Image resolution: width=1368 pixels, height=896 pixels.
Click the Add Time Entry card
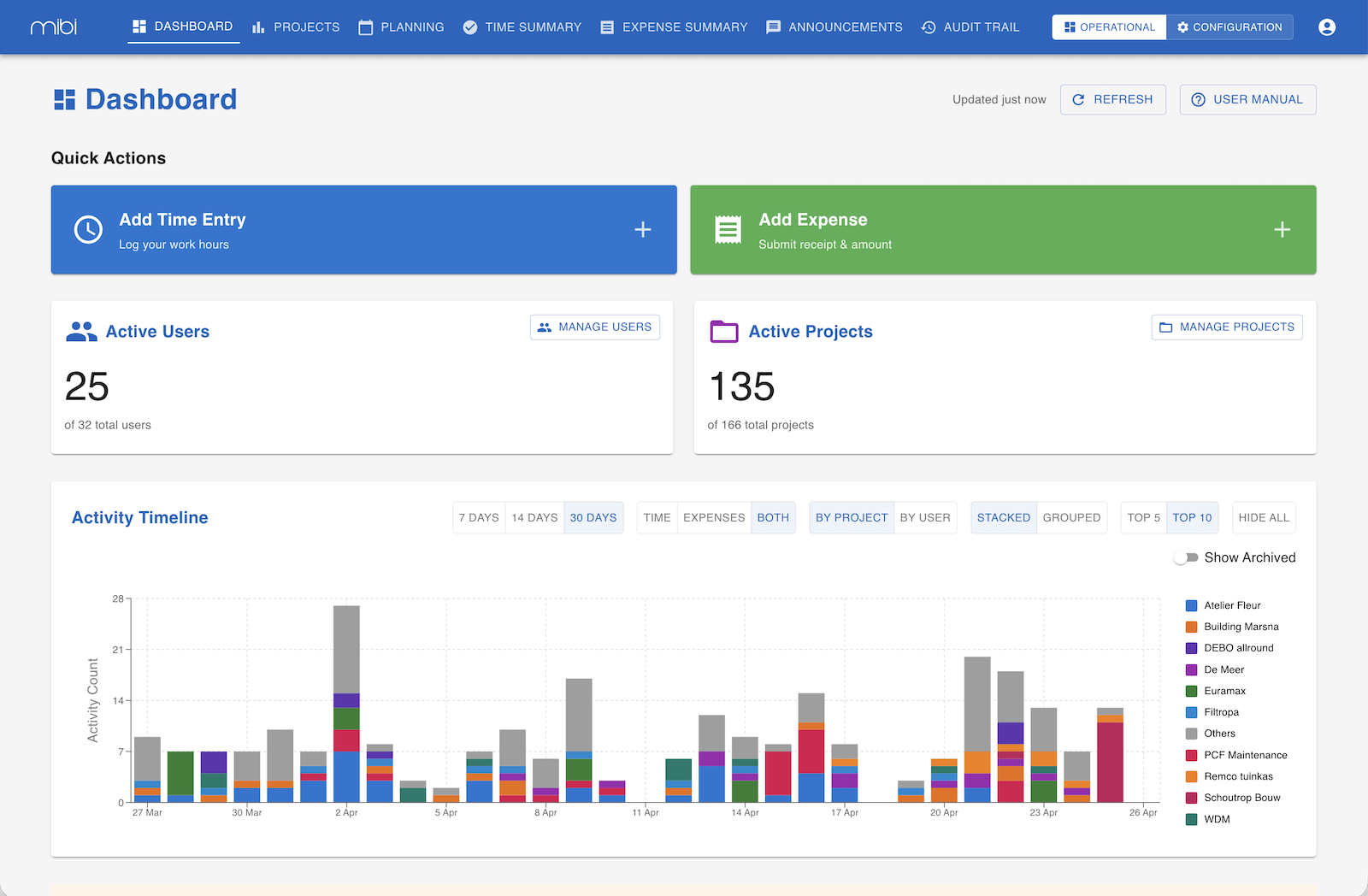(x=363, y=229)
